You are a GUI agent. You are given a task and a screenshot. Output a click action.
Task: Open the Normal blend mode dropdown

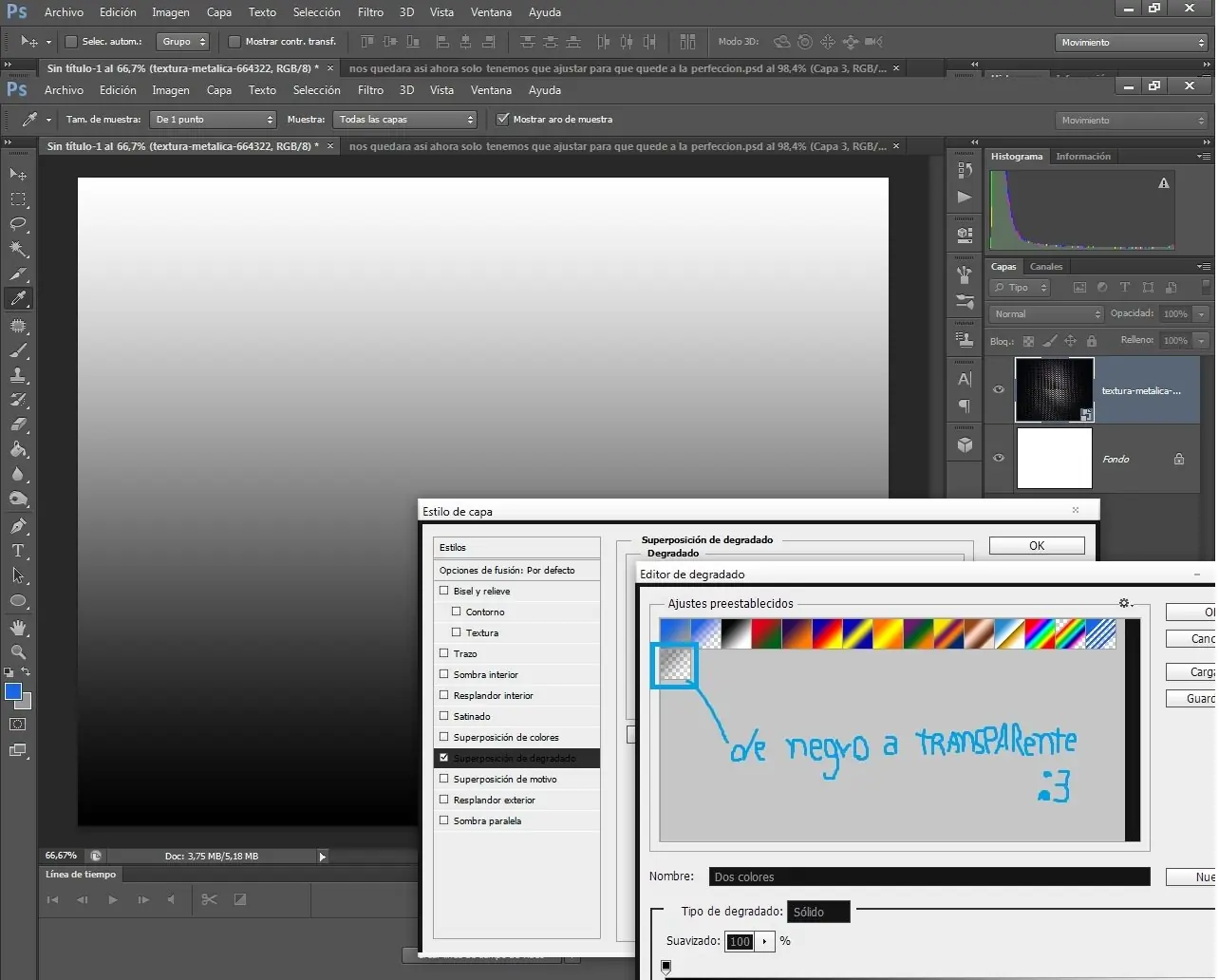click(1046, 314)
